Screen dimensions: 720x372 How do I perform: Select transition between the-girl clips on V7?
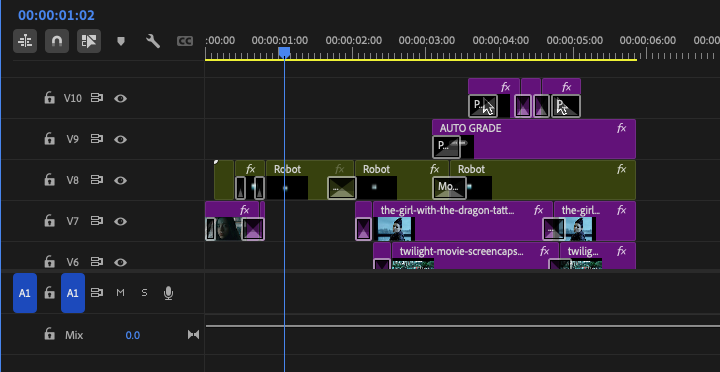pos(553,229)
